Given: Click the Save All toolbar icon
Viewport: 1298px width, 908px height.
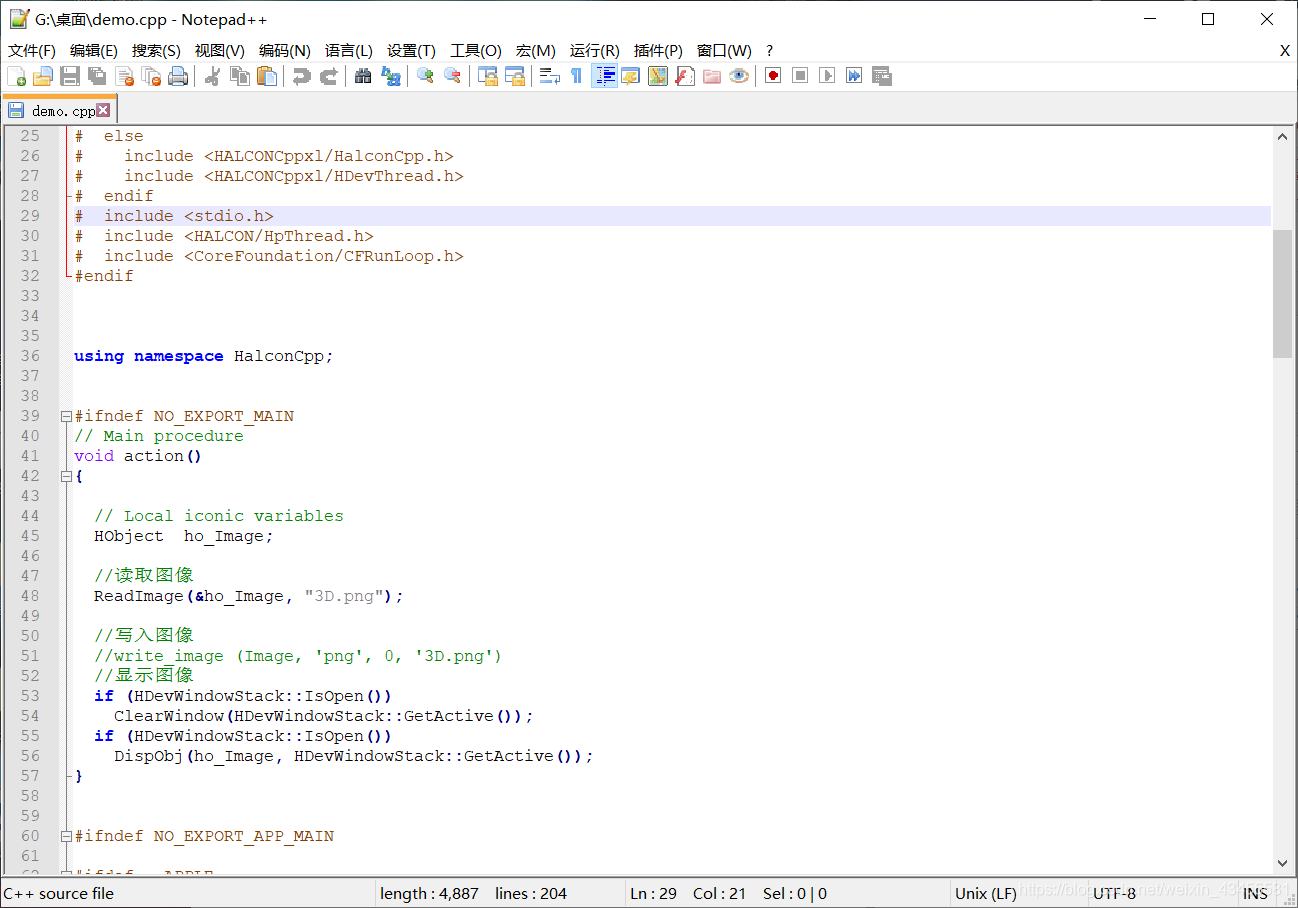Looking at the screenshot, I should coord(97,76).
